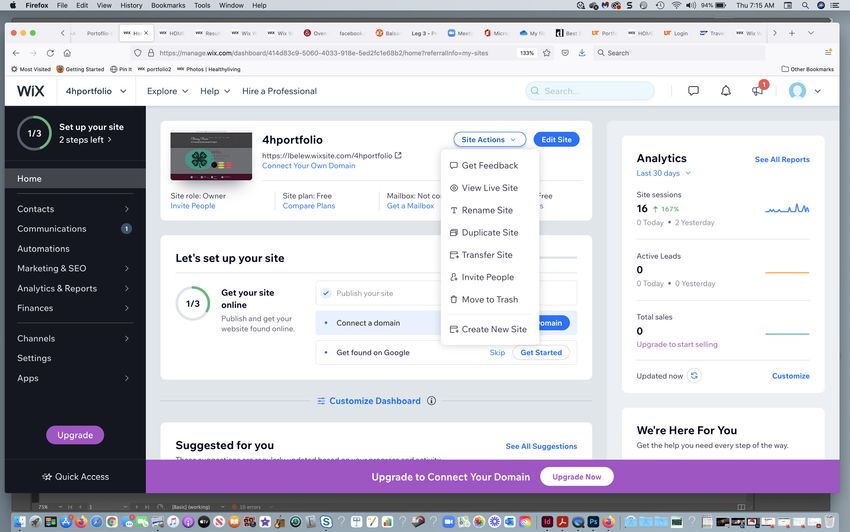This screenshot has width=850, height=532.
Task: Go to the Firefox home page
Action: point(67,53)
